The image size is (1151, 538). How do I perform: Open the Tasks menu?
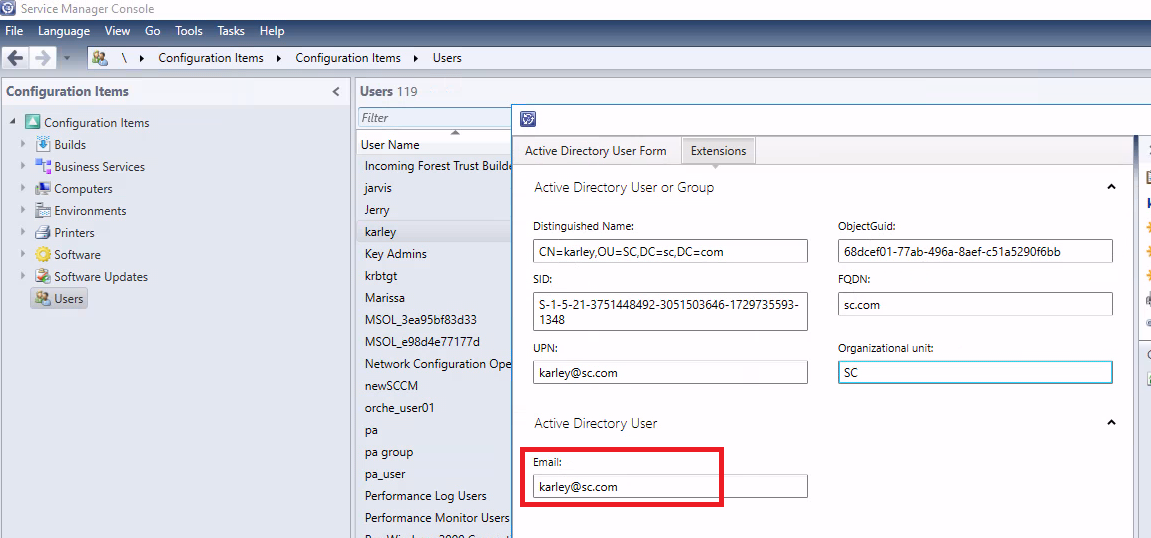(230, 31)
